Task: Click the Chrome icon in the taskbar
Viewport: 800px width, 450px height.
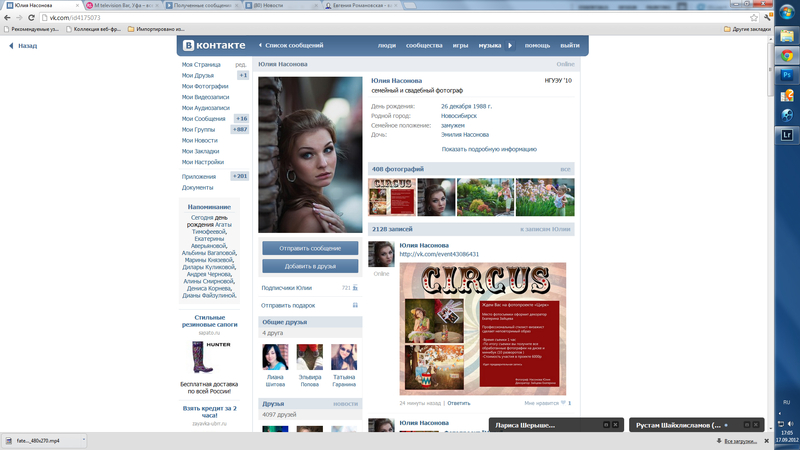Action: (786, 79)
